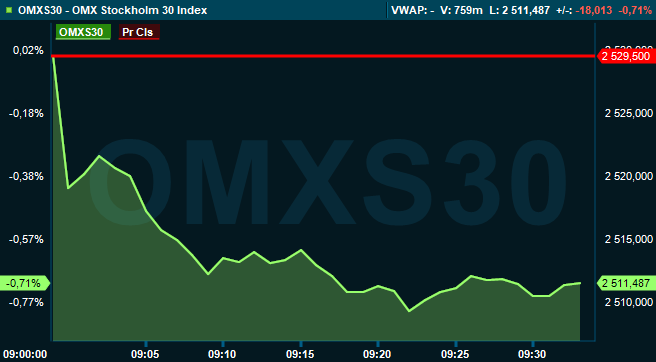Select the red 2 529,500 previous close marker
This screenshot has width=656, height=362.
tap(626, 56)
